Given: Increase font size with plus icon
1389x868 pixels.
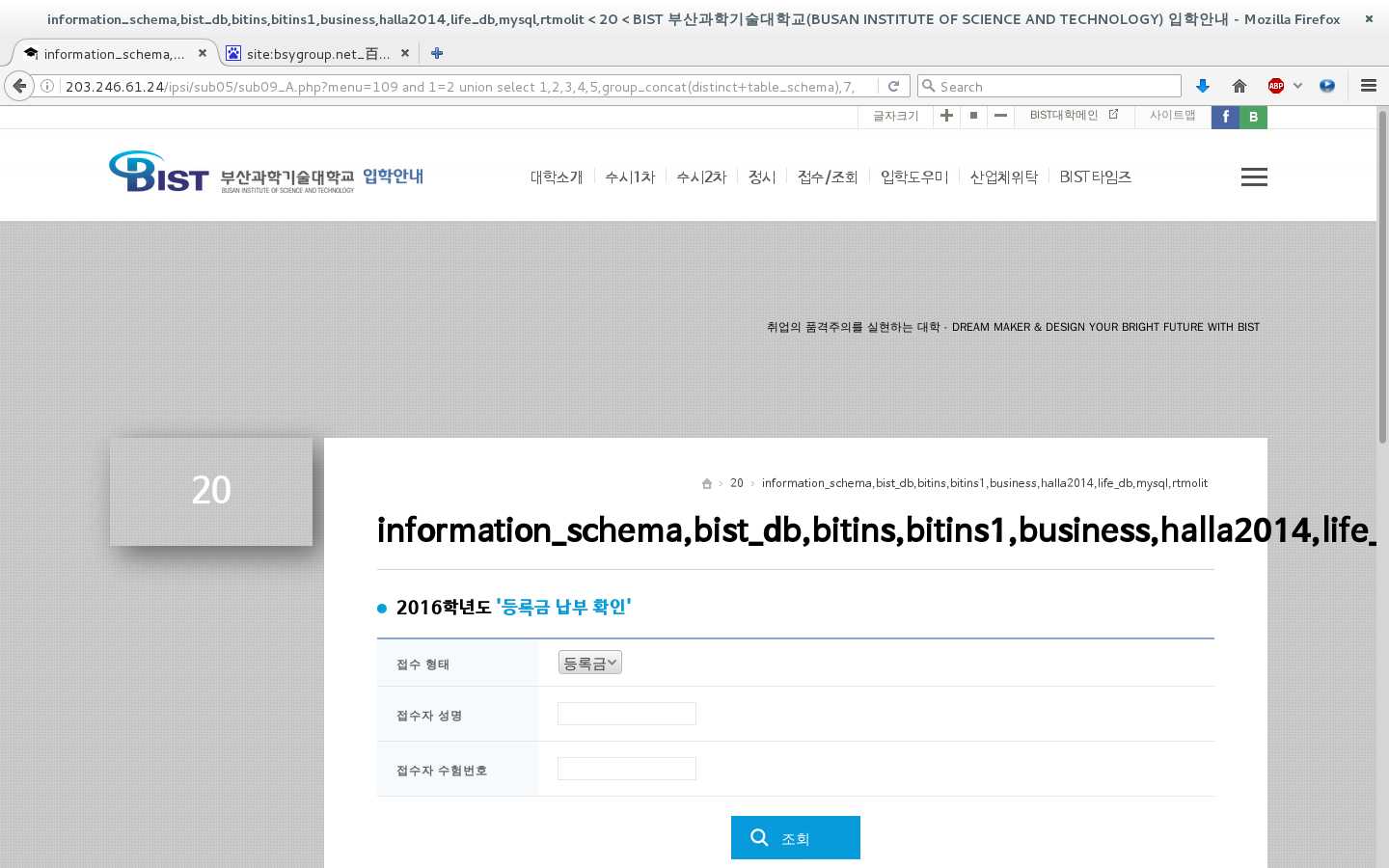Looking at the screenshot, I should [x=946, y=115].
